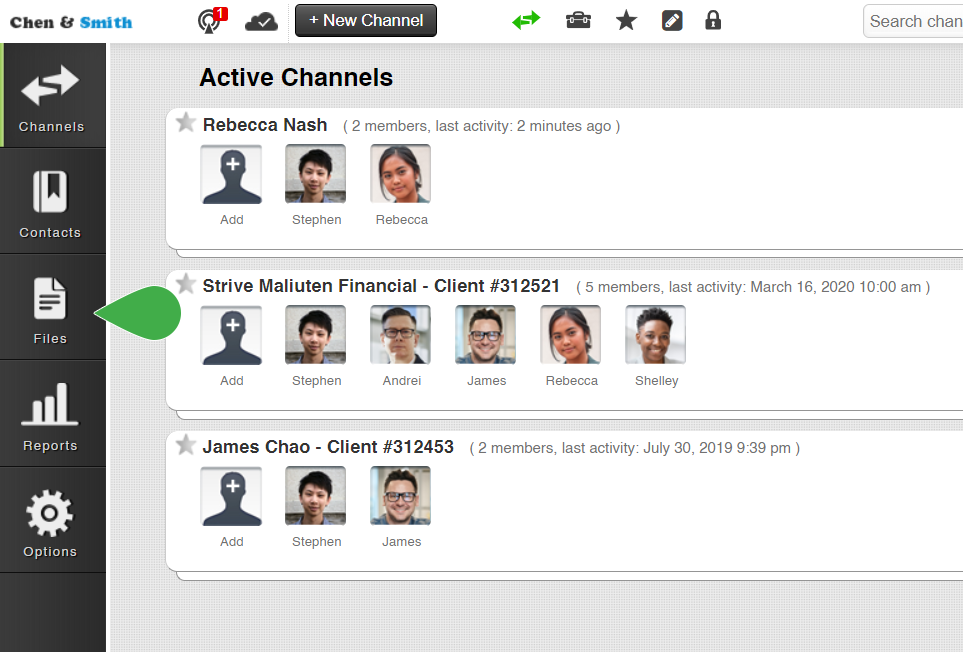The image size is (963, 652).
Task: Open the Channels sidebar tab
Action: [x=53, y=95]
